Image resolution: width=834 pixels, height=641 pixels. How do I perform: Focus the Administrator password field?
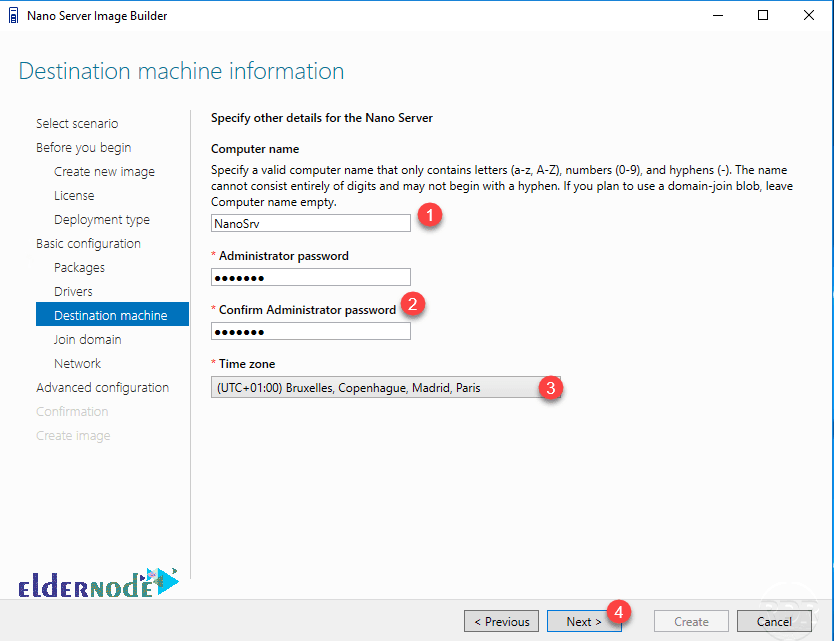[311, 277]
